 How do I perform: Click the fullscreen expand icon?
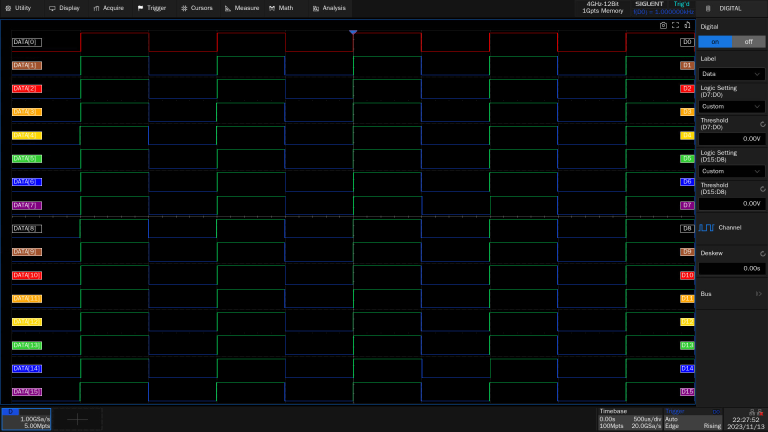click(x=676, y=26)
